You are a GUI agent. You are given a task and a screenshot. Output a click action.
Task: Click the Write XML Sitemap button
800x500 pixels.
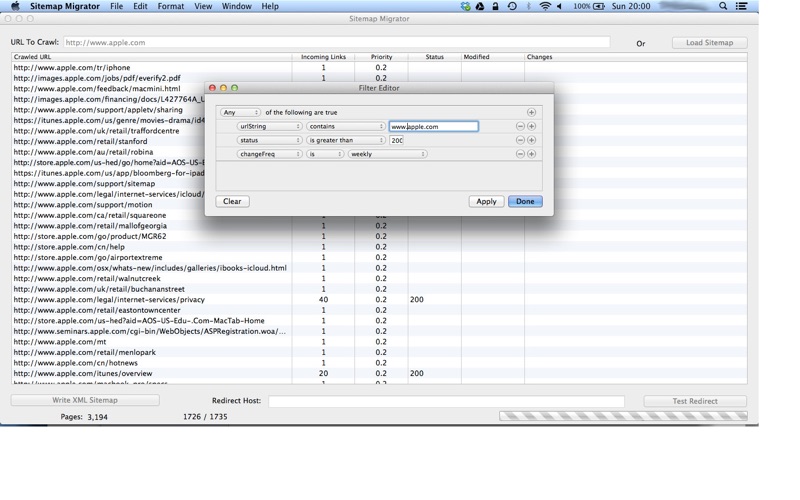[x=85, y=400]
